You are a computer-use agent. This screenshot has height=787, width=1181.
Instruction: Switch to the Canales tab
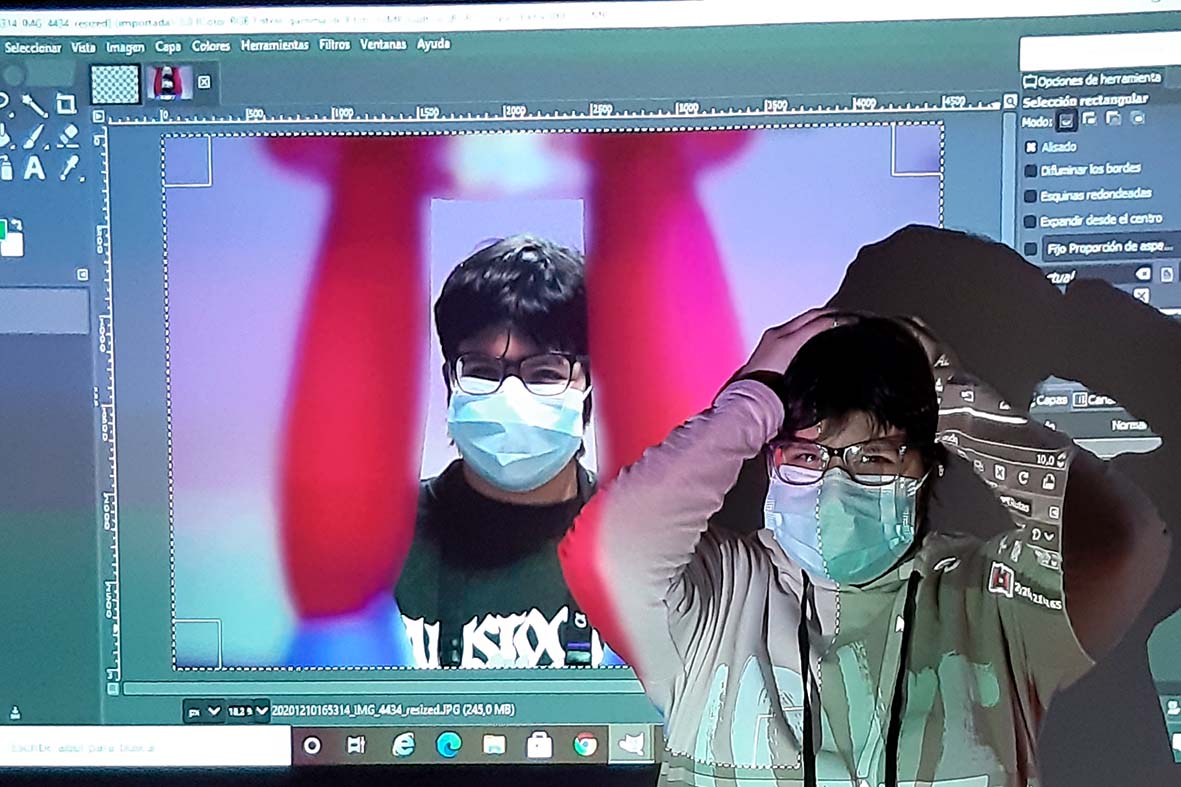pos(1095,398)
